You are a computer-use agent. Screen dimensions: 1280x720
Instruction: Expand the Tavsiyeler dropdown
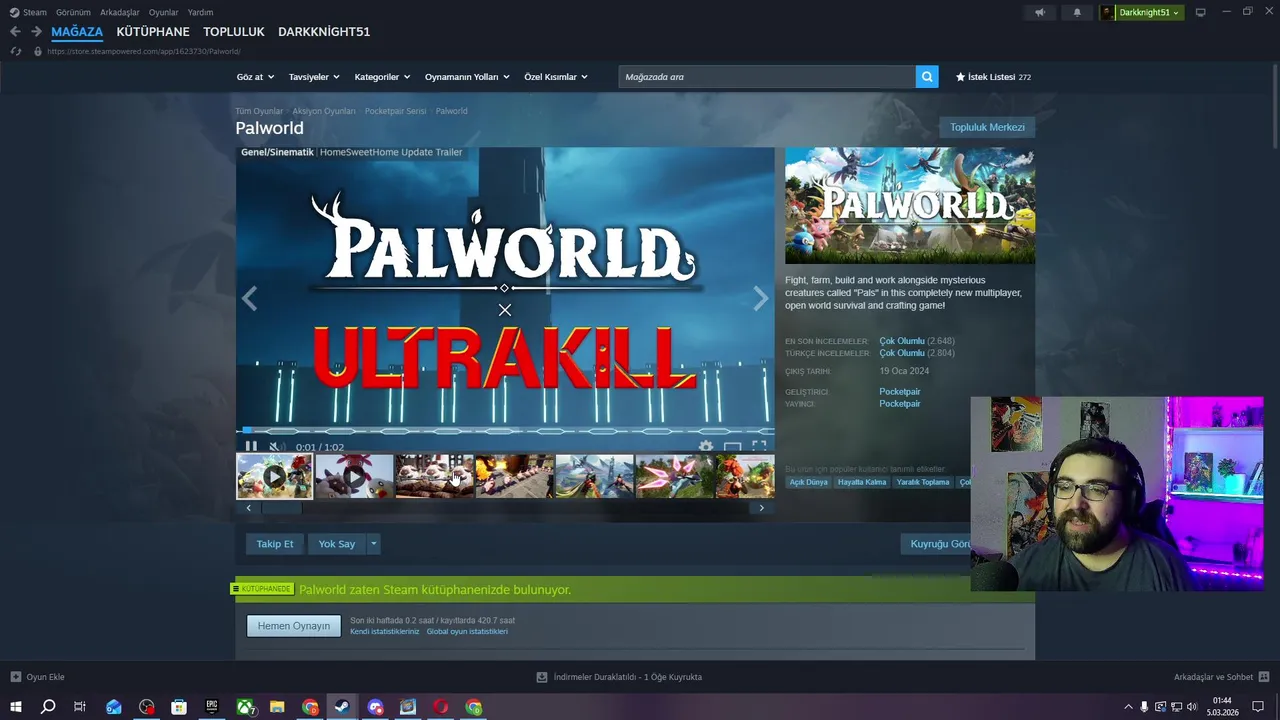314,77
